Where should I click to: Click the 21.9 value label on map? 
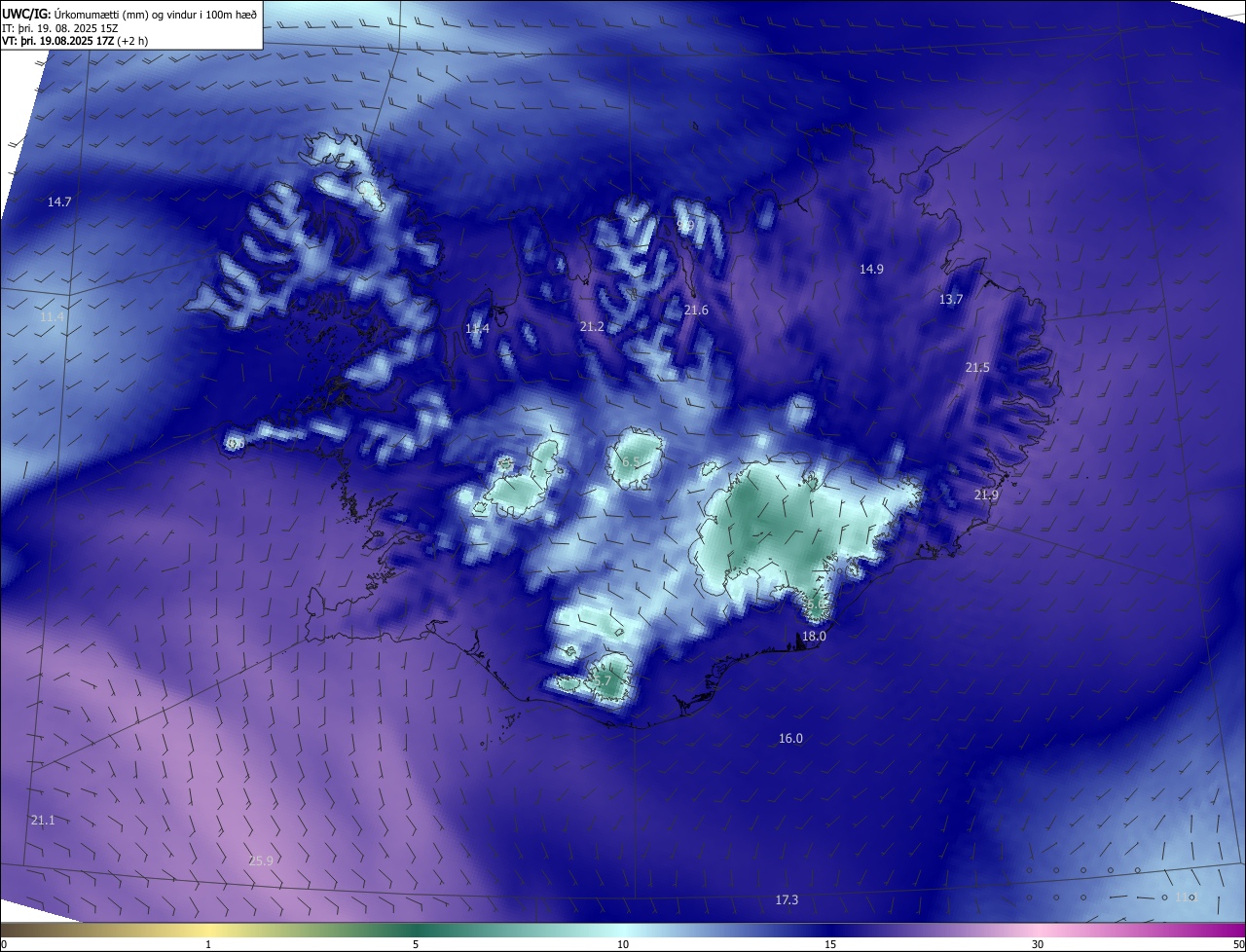point(986,495)
